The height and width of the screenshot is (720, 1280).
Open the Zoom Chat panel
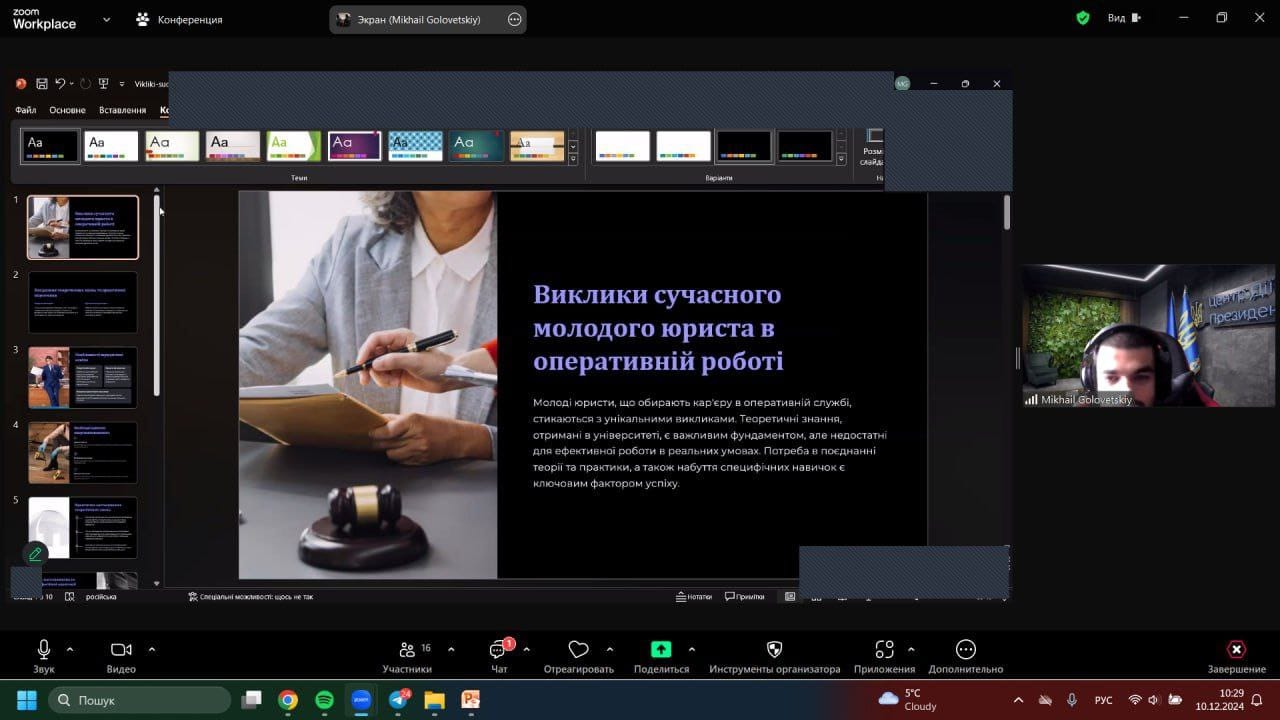pyautogui.click(x=499, y=650)
